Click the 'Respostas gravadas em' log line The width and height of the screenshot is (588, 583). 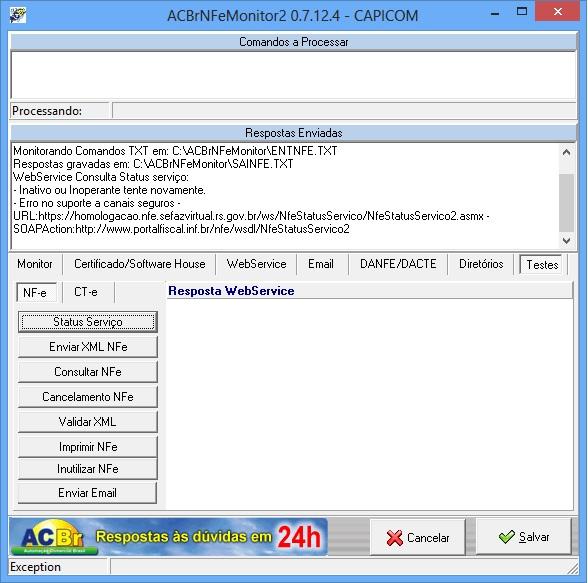point(153,164)
